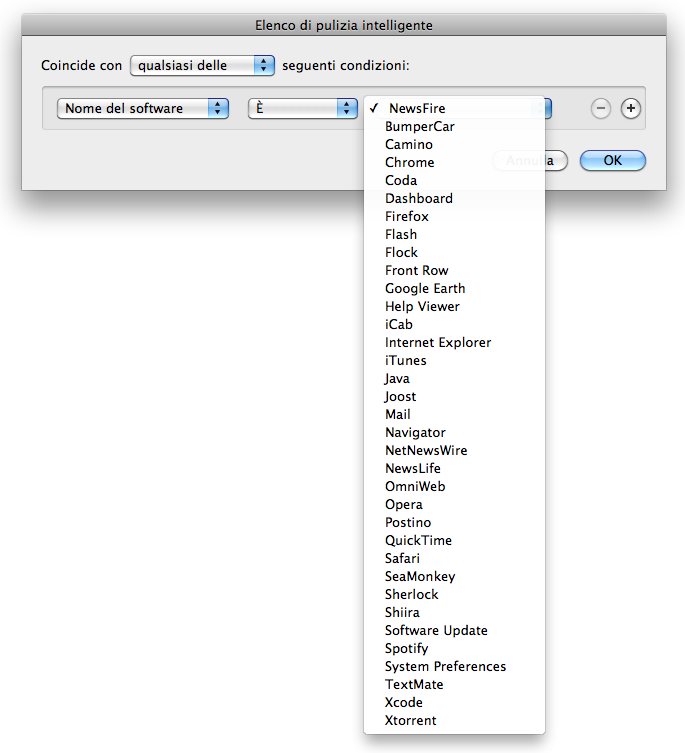
Task: Open the 'Nome del software' criteria dropdown
Action: click(143, 109)
